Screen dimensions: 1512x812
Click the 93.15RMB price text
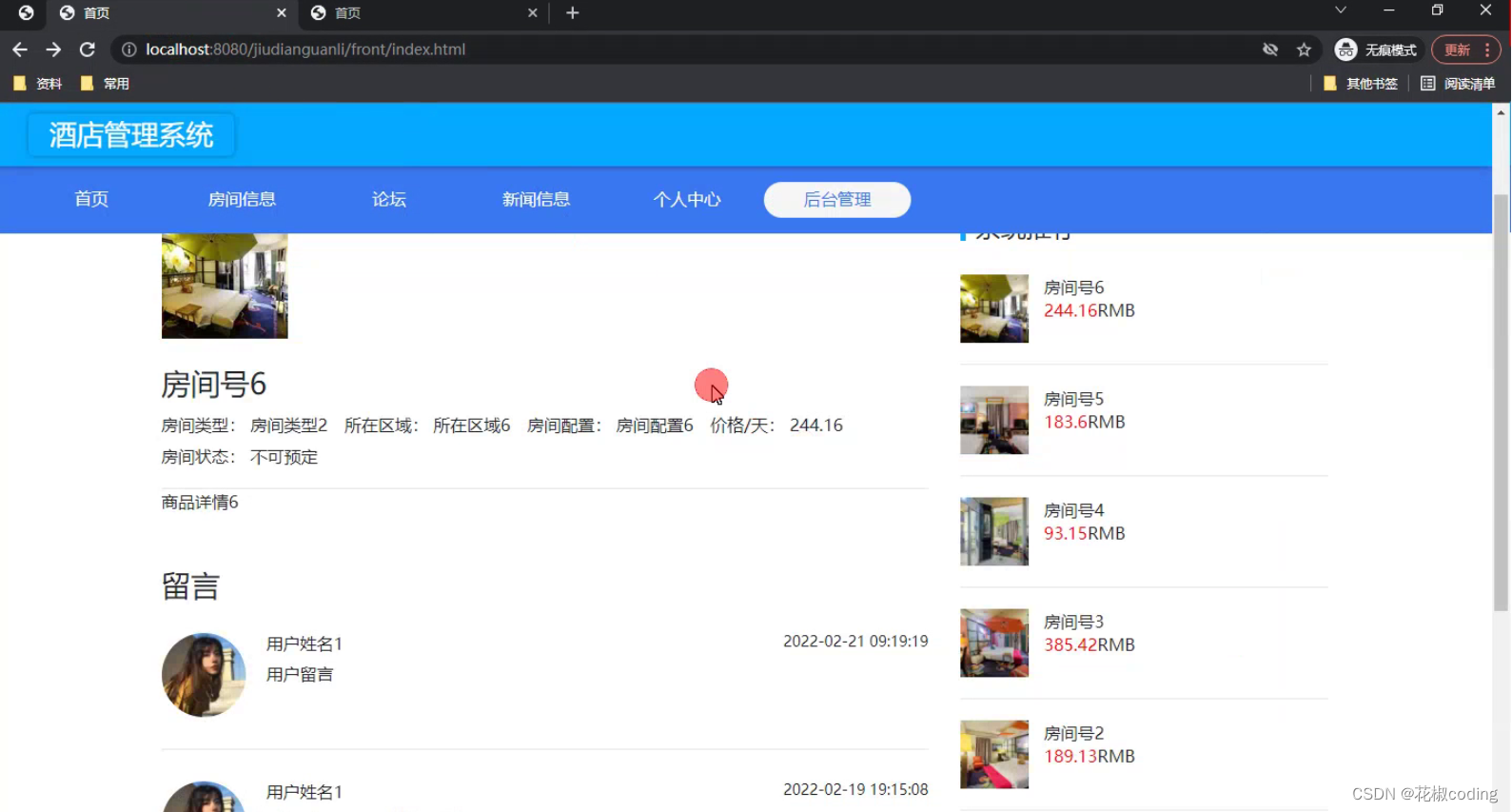pos(1084,533)
